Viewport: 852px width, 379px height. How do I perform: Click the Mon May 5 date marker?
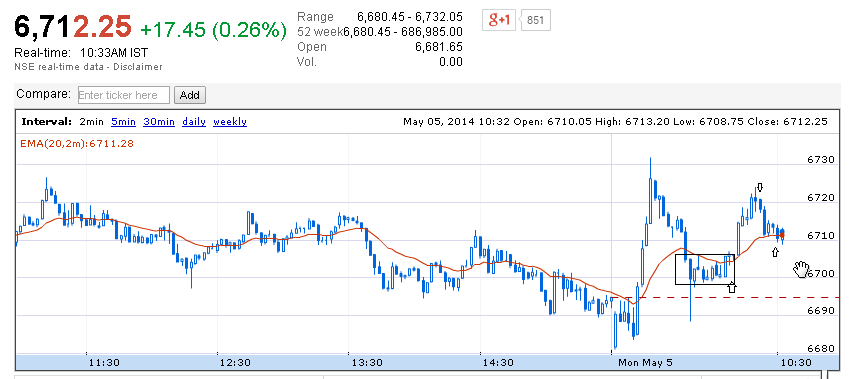click(x=645, y=362)
